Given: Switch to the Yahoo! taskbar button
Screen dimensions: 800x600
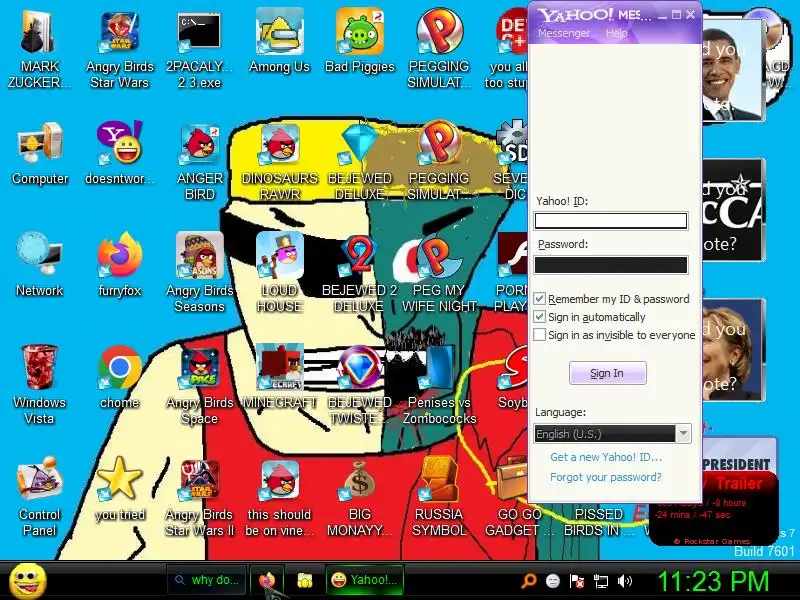Looking at the screenshot, I should (364, 580).
